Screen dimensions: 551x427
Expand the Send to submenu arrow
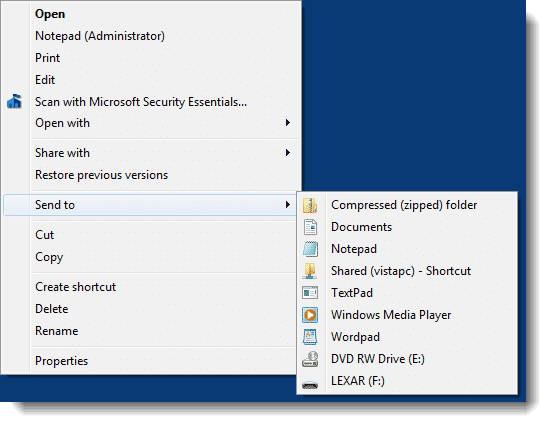click(288, 205)
